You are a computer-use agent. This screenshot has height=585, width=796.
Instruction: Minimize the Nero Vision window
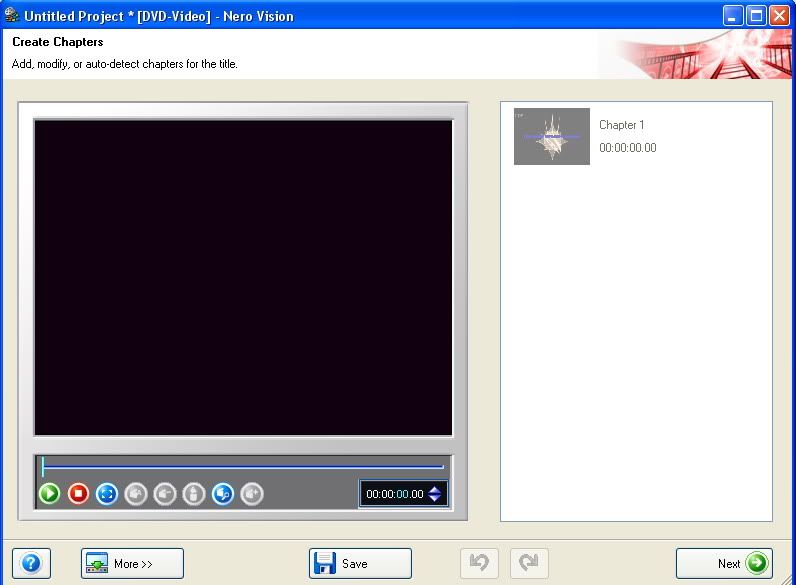coord(733,16)
